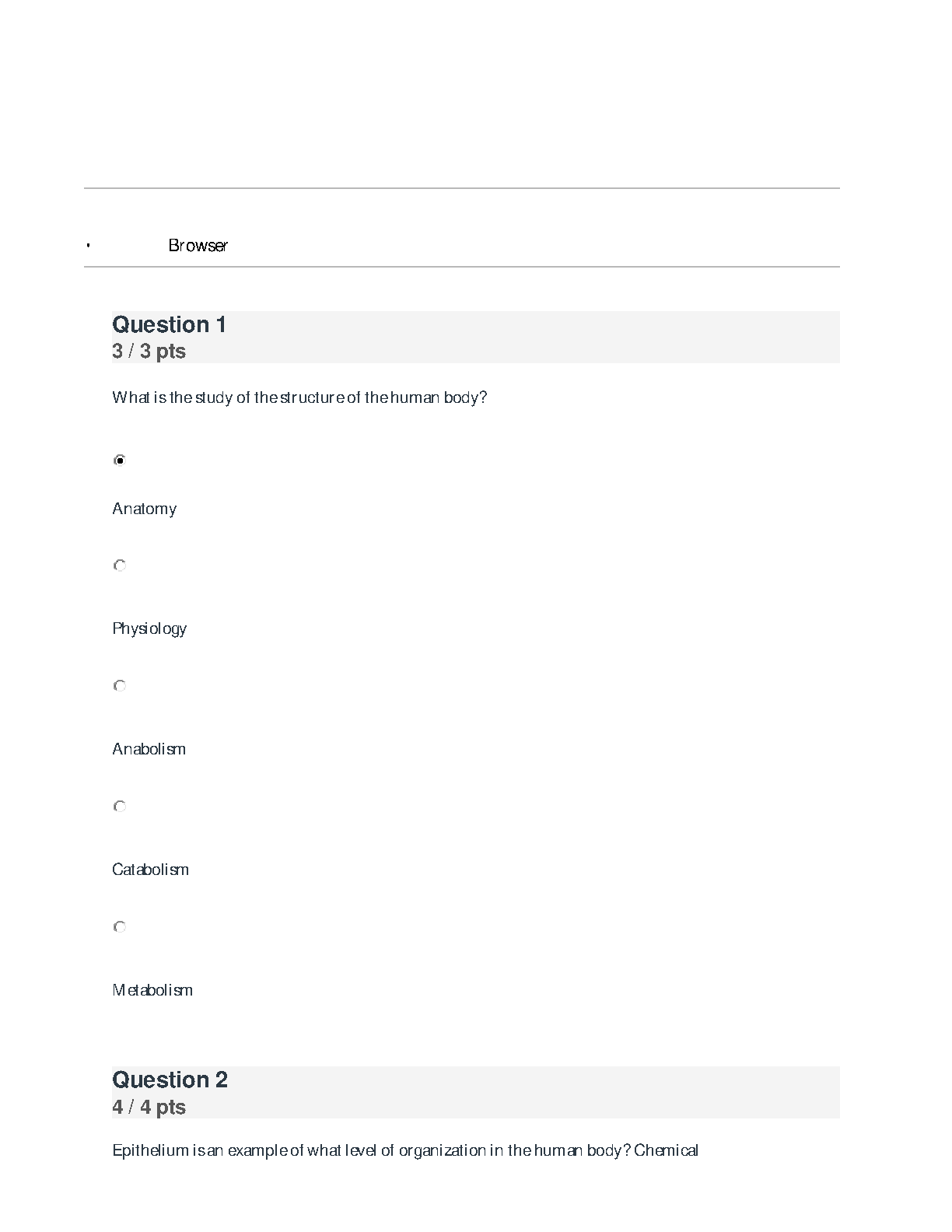Select the radio button for Anabolism
952x1232 pixels.
(120, 686)
